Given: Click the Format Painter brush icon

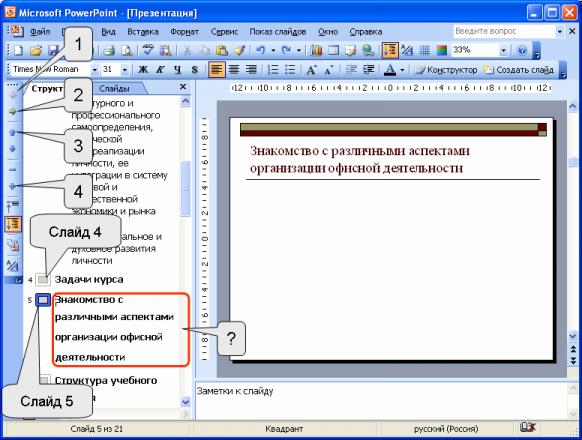Looking at the screenshot, I should 239,50.
